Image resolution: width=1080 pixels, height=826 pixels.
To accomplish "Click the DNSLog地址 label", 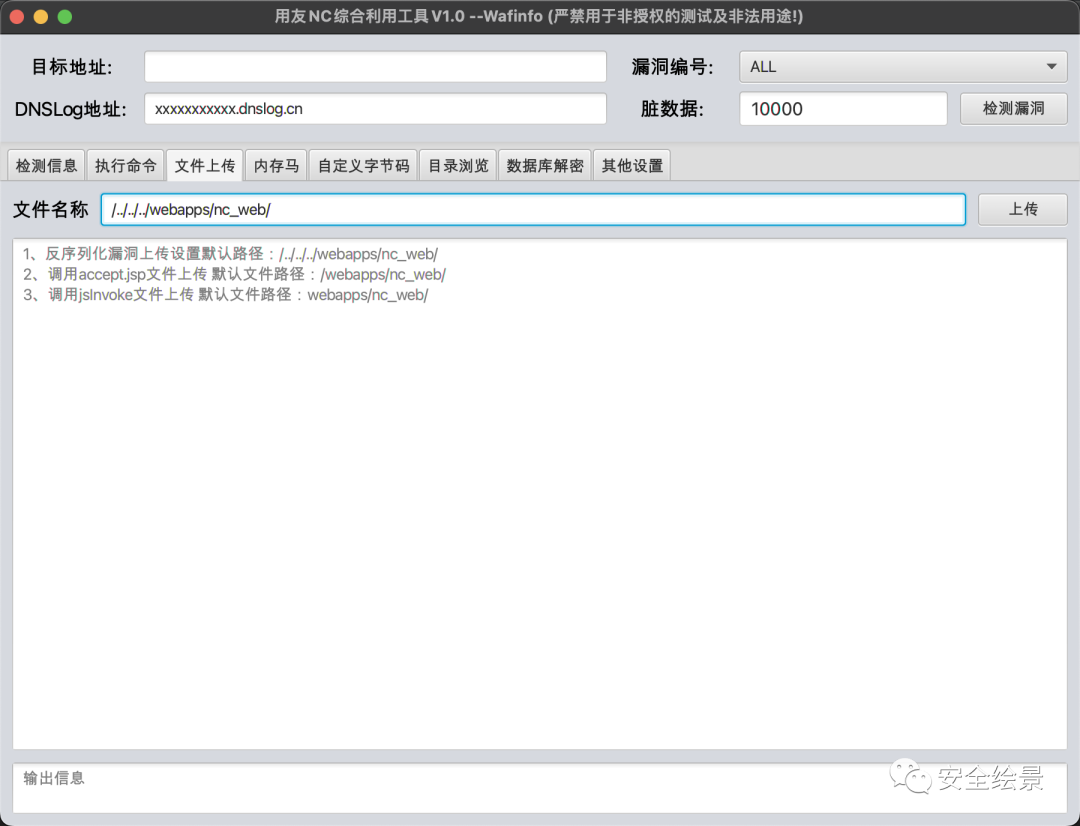I will click(70, 109).
